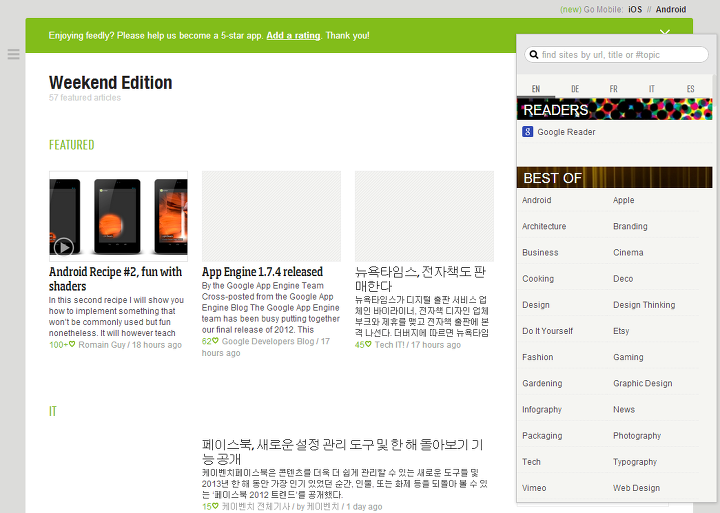This screenshot has width=720, height=513.
Task: Switch to ES language tab
Action: click(691, 89)
